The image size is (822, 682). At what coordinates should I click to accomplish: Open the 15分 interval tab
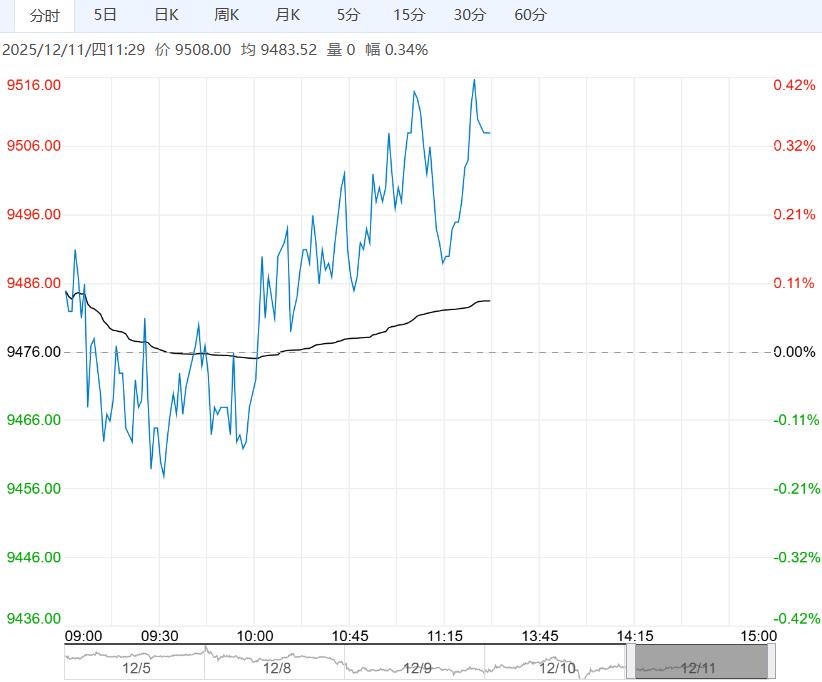(409, 15)
